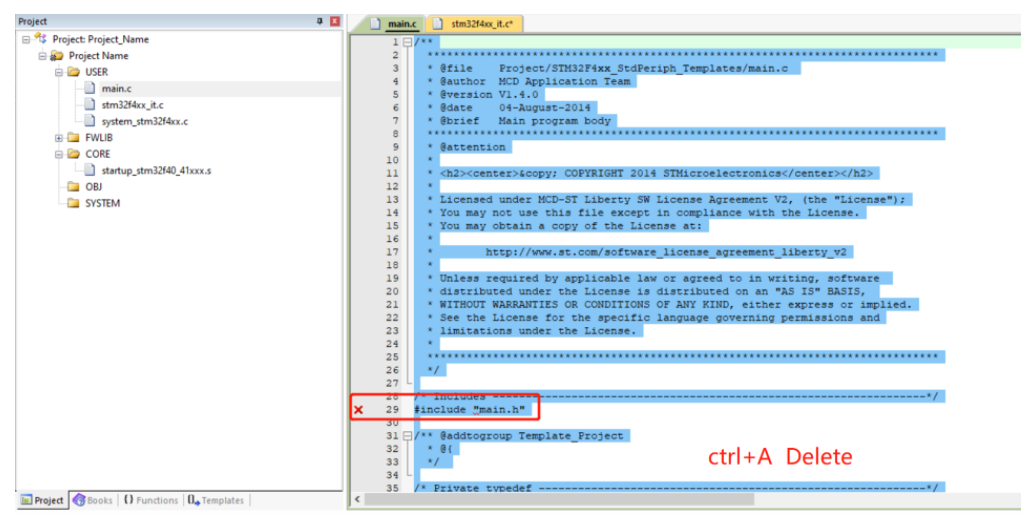Viewport: 1032px width, 516px height.
Task: Collapse the root Project: Project_Name node
Action: coord(26,39)
